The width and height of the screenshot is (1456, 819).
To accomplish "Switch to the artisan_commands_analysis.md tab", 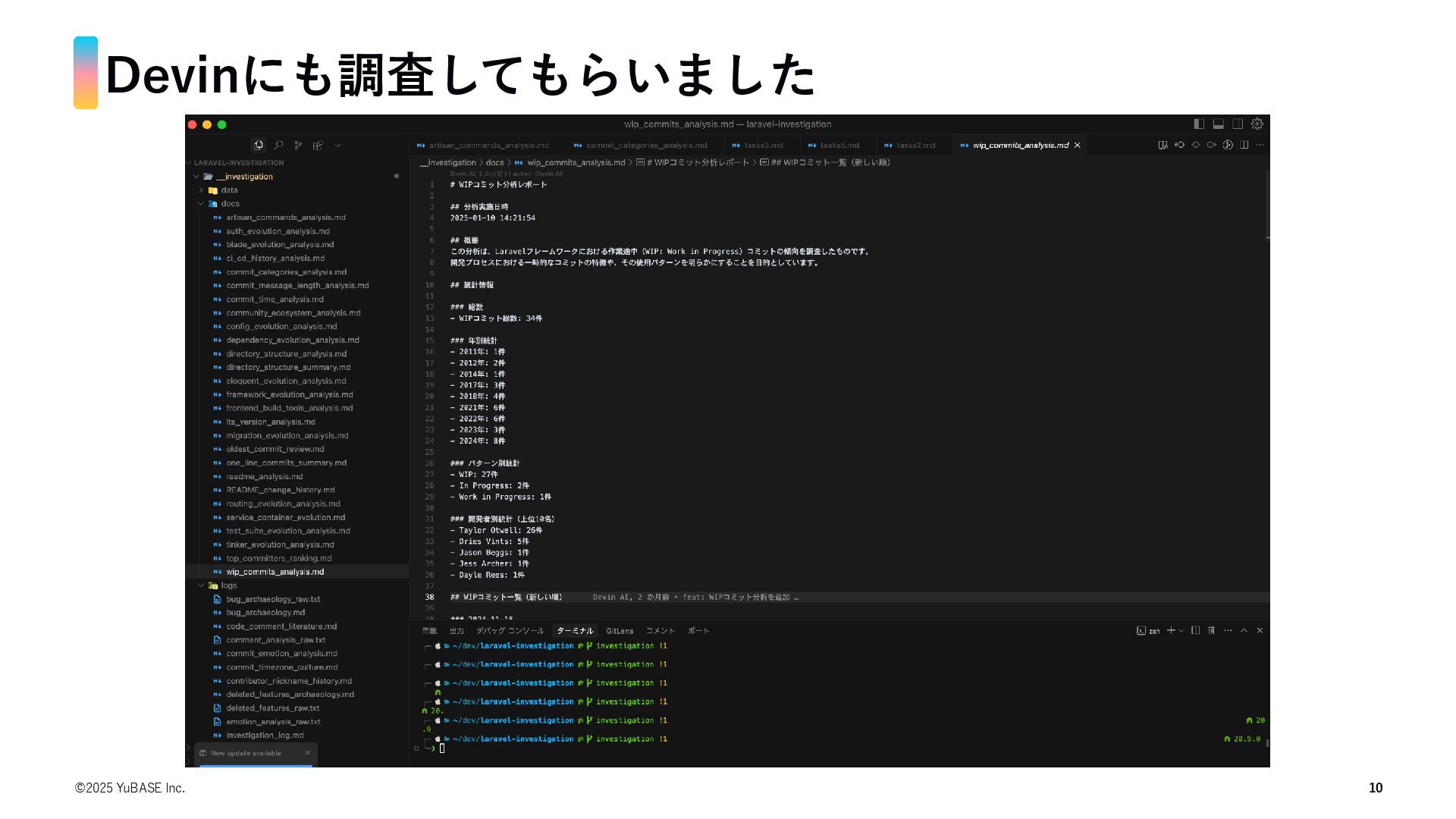I will pyautogui.click(x=488, y=145).
